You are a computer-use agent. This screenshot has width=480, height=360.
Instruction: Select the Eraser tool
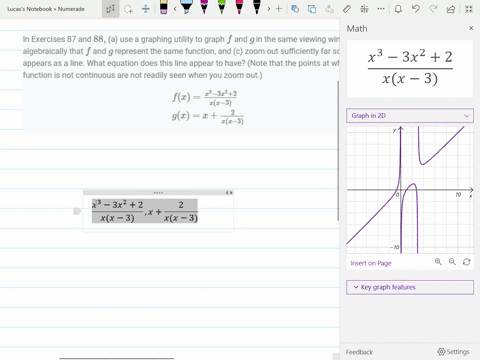tap(163, 7)
